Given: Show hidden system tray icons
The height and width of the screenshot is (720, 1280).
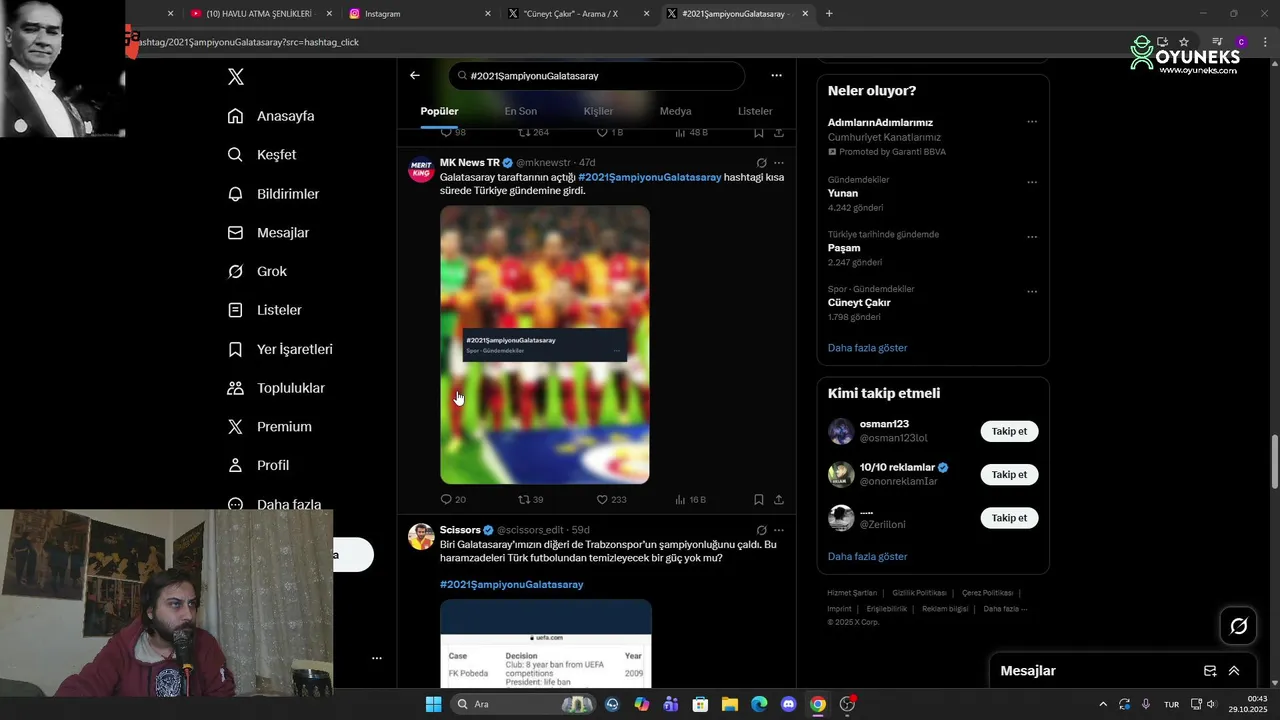Looking at the screenshot, I should 1103,704.
